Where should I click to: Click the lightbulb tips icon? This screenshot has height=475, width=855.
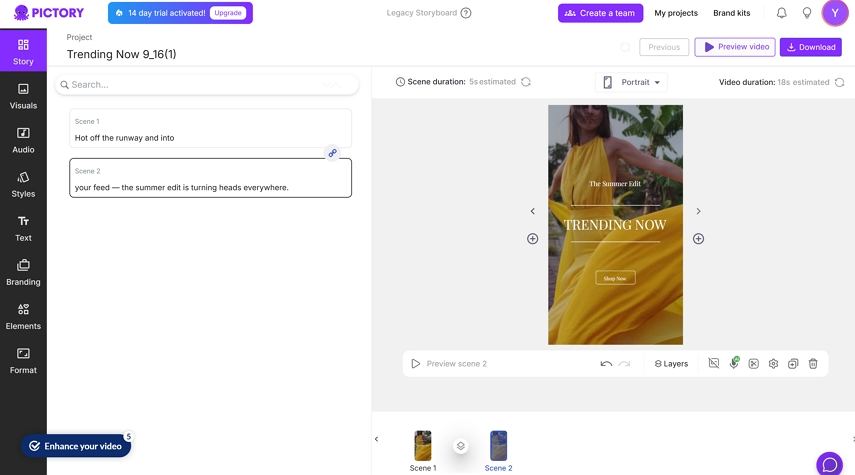pos(806,13)
